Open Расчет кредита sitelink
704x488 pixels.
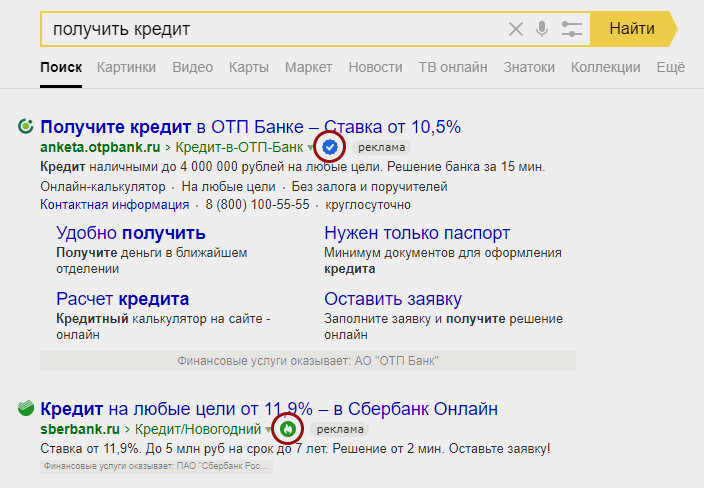click(123, 299)
